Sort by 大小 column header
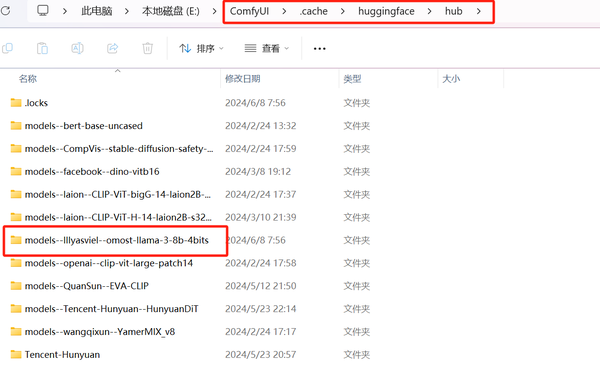This screenshot has width=600, height=371. click(451, 79)
